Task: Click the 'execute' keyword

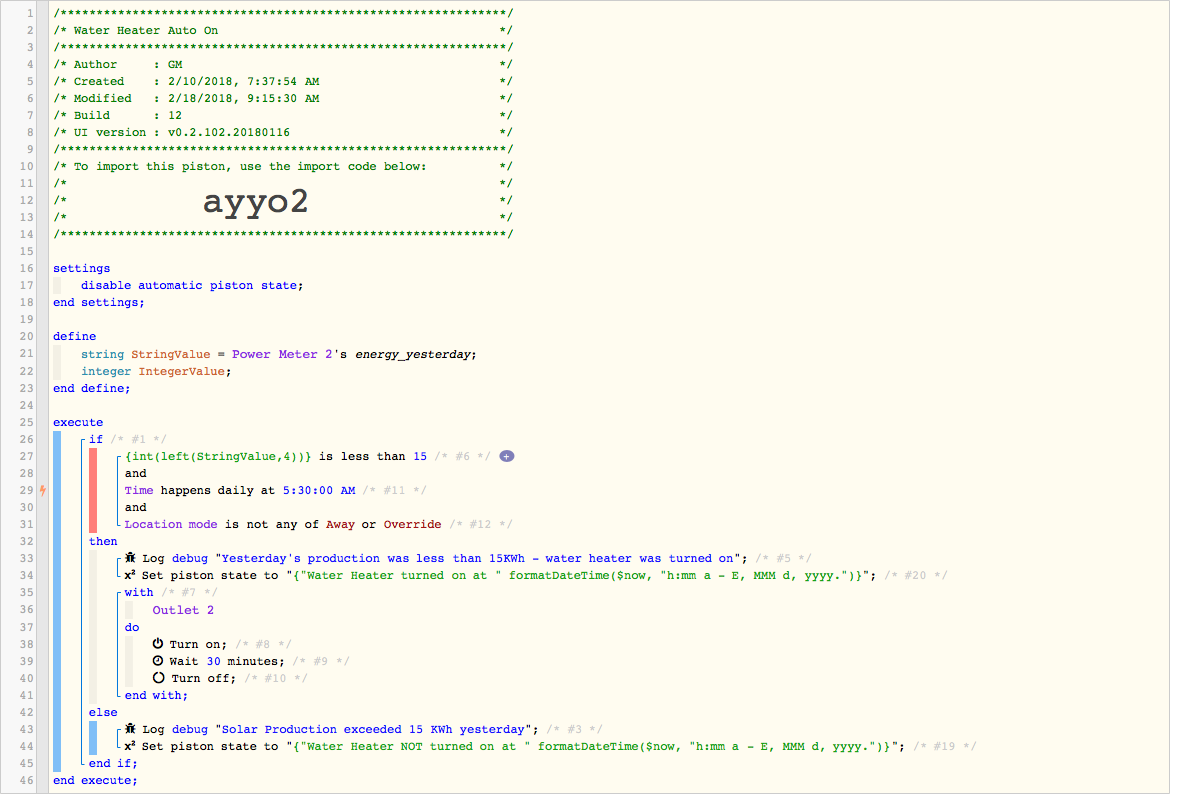Action: coord(78,422)
